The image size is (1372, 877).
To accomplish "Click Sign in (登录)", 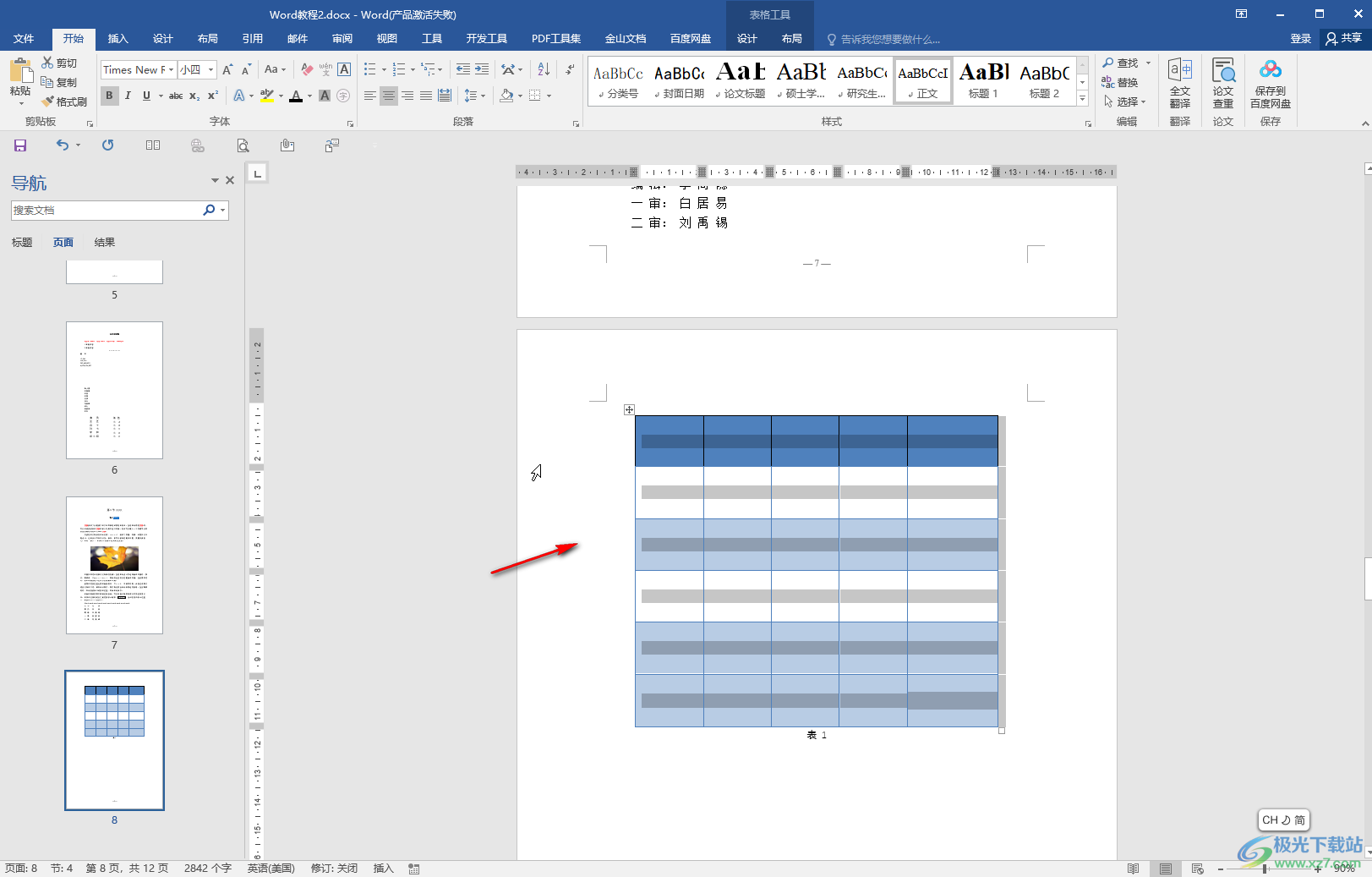I will coord(1300,38).
